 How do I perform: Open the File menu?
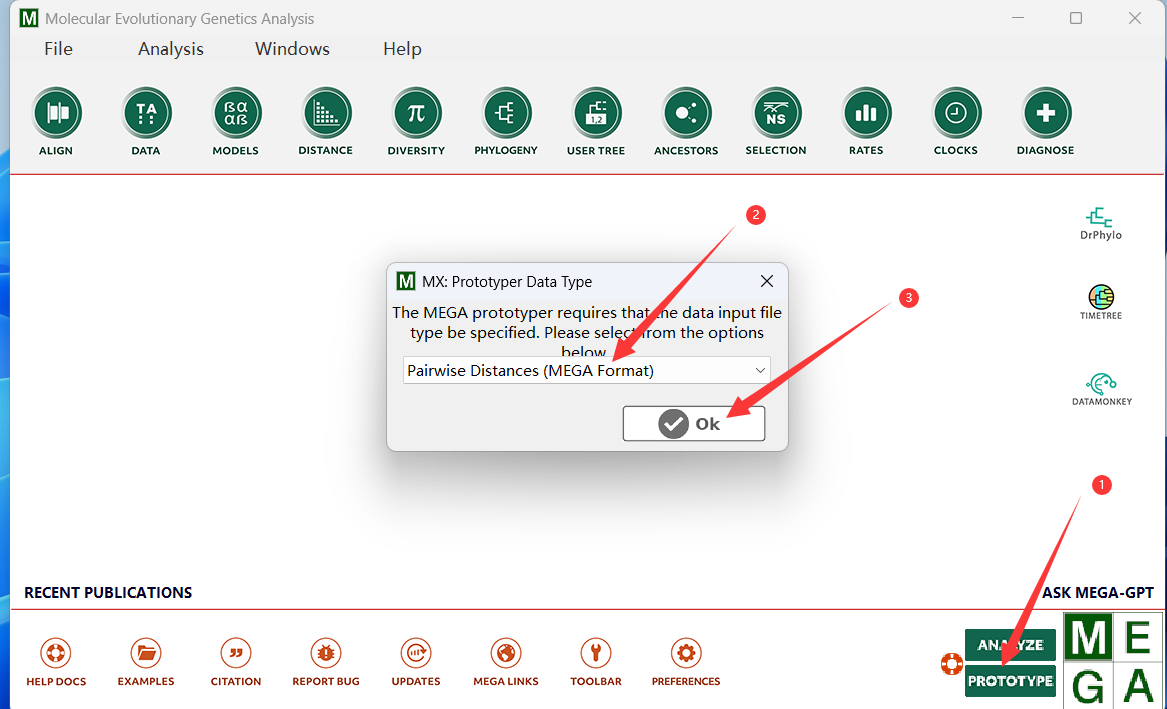(x=58, y=49)
